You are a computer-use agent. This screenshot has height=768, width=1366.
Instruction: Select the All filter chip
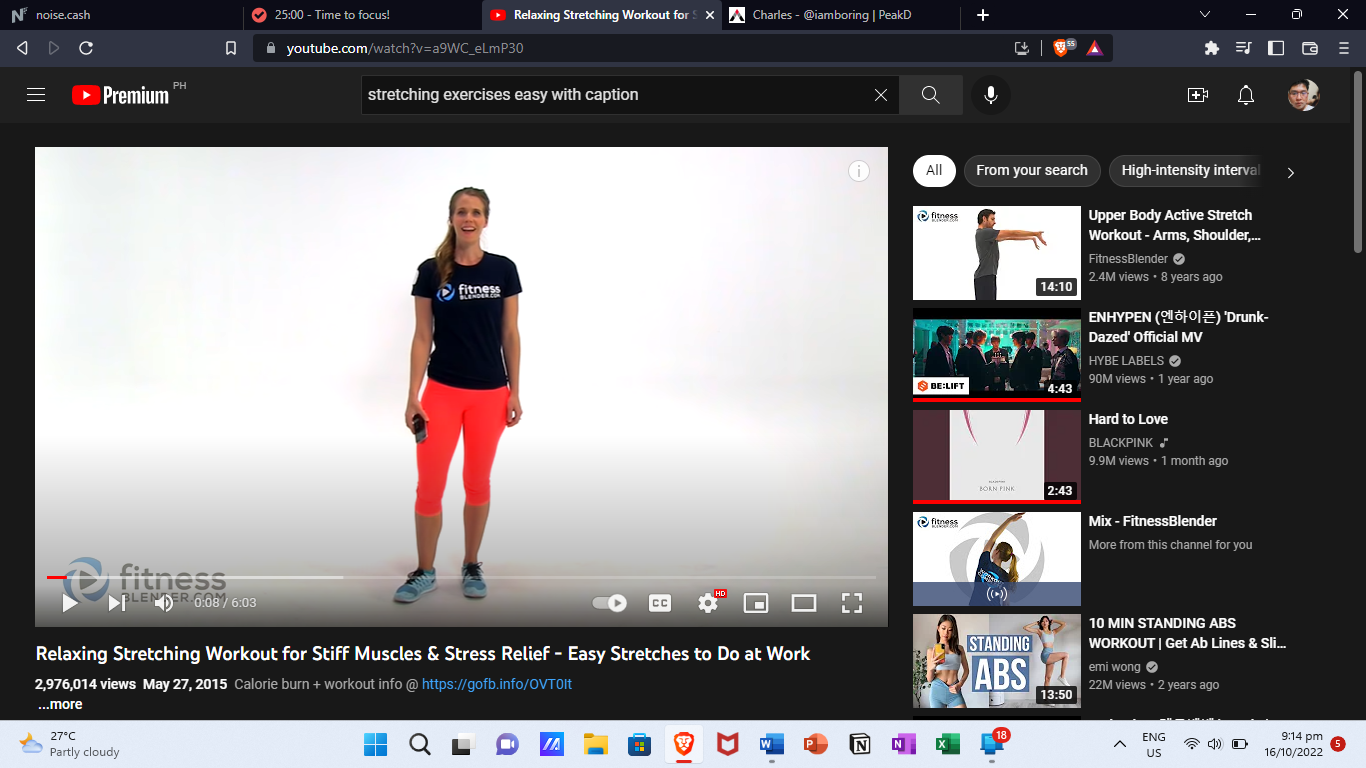pos(934,171)
